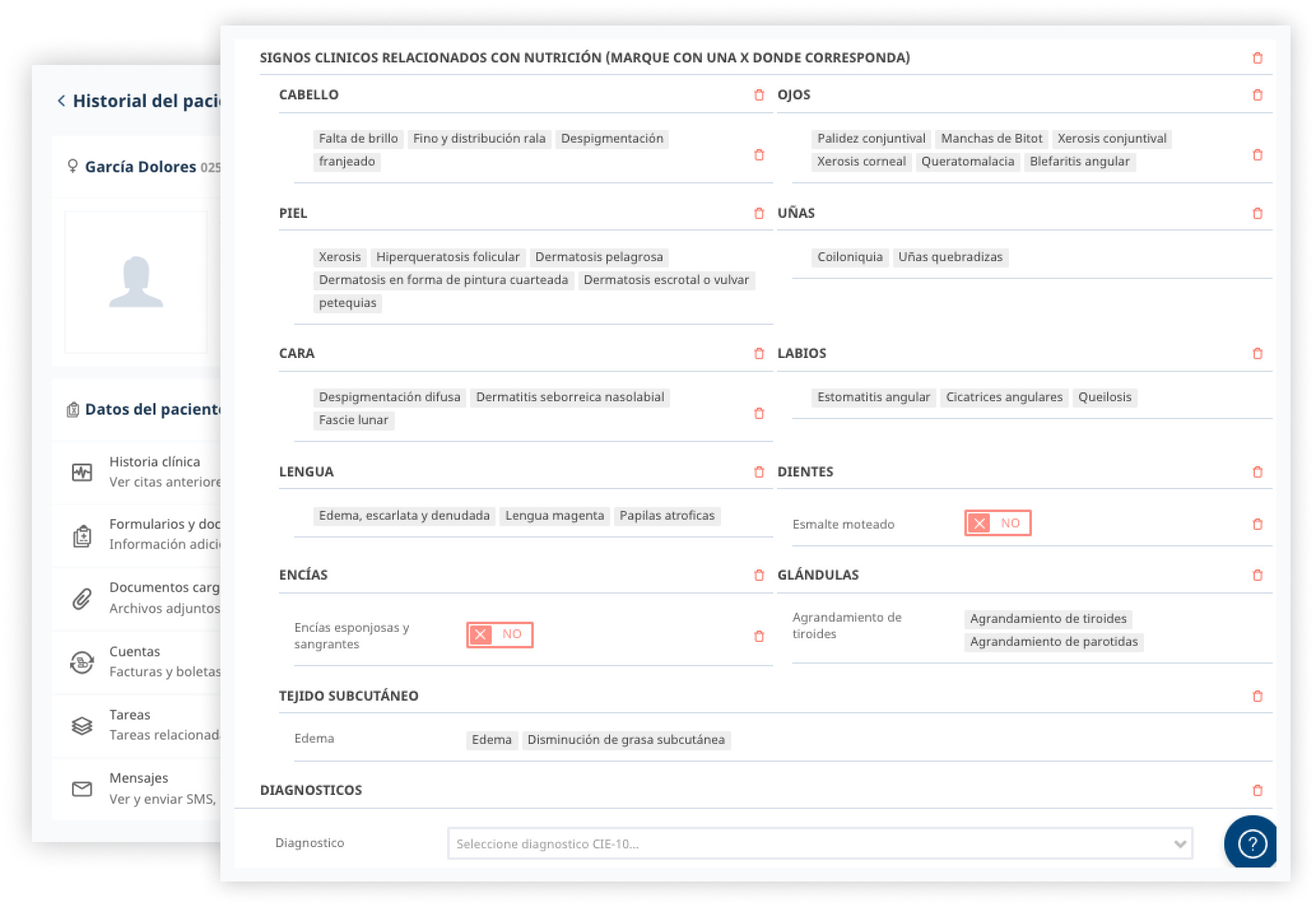The width and height of the screenshot is (1316, 907).
Task: Select the Fascie lunar tag
Action: [354, 420]
